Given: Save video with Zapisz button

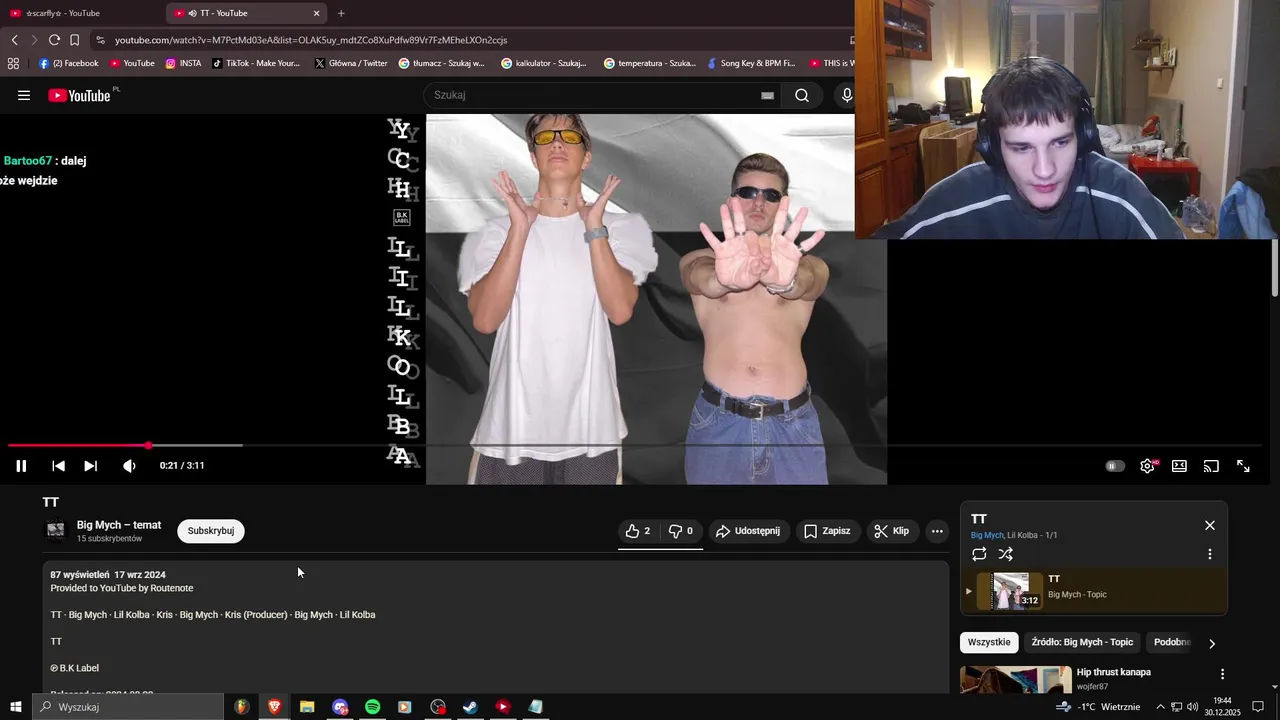Looking at the screenshot, I should point(827,531).
